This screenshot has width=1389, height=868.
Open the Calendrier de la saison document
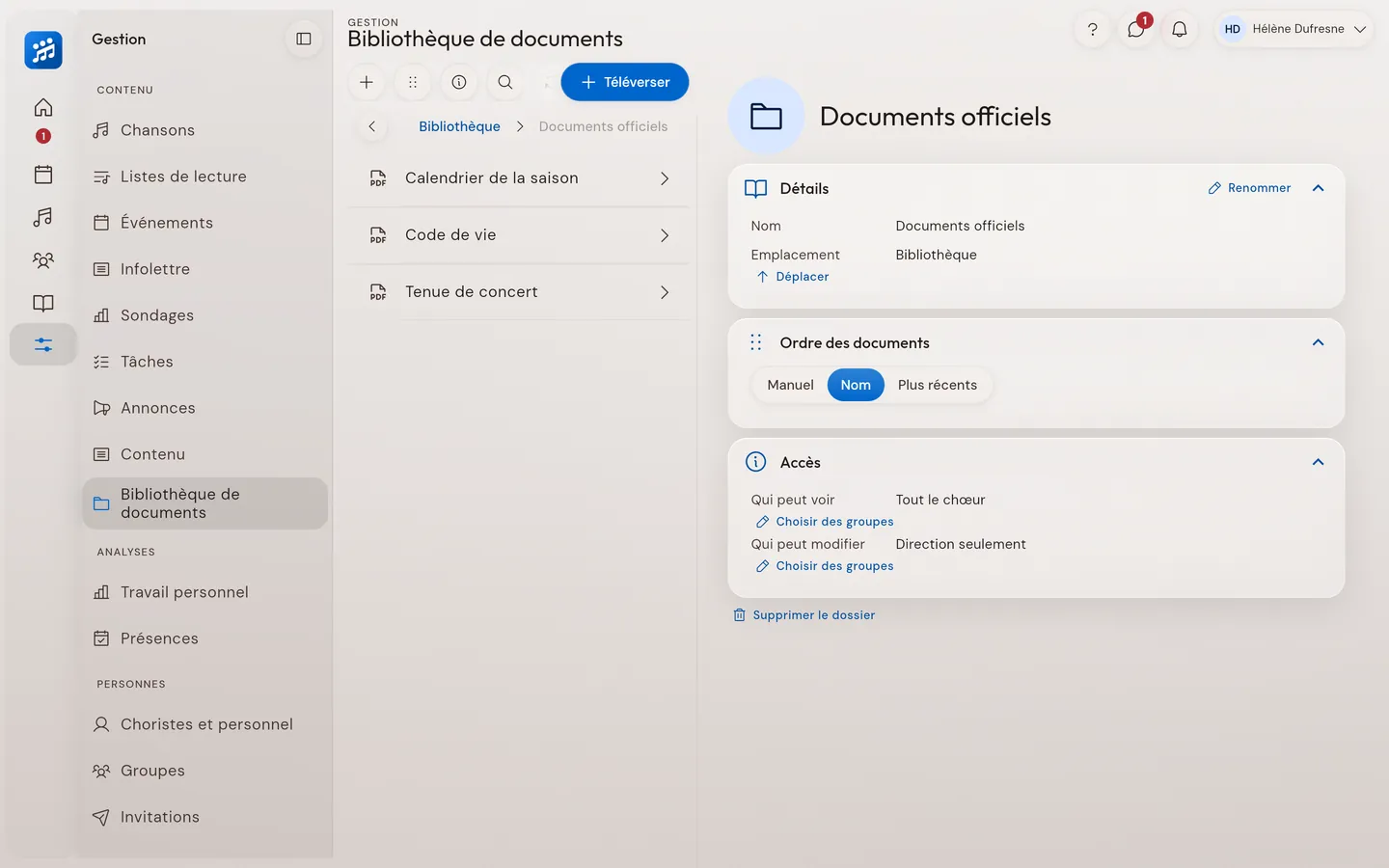[519, 178]
